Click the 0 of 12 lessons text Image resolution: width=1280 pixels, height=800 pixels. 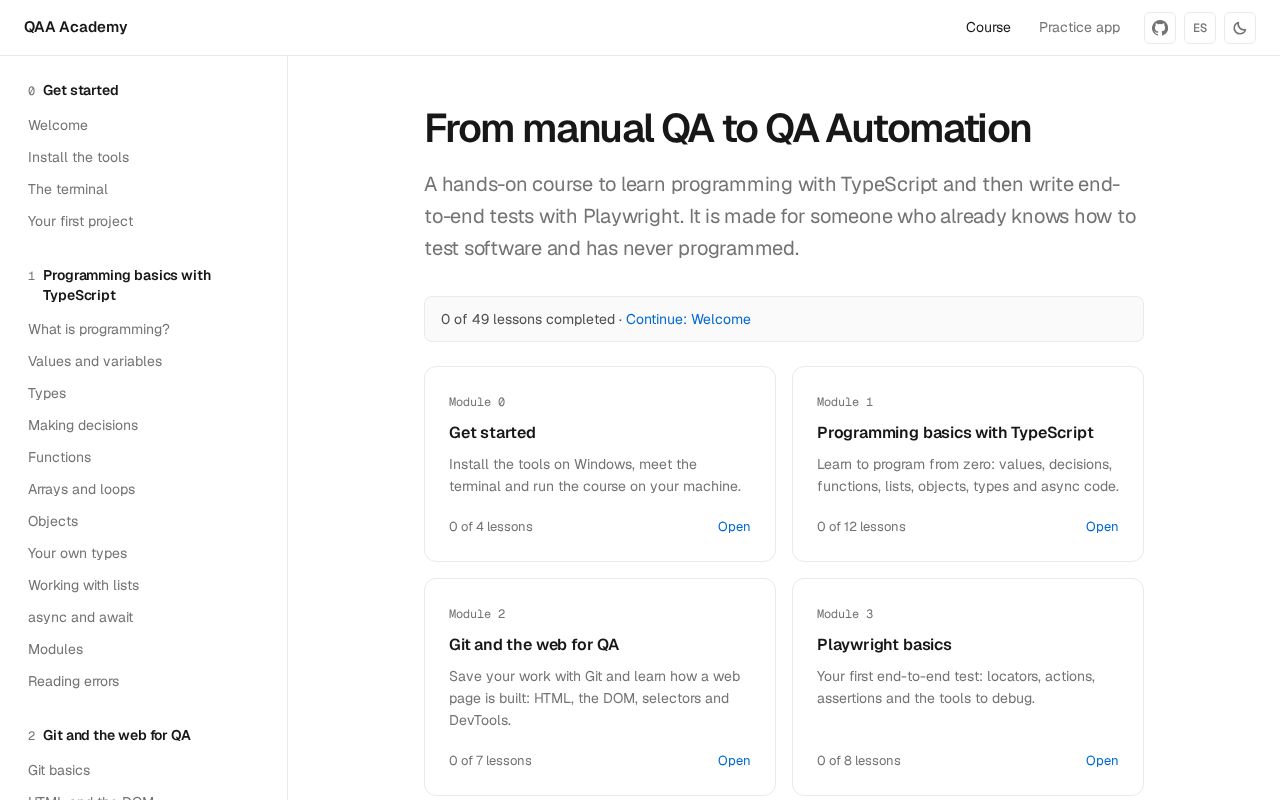point(861,527)
